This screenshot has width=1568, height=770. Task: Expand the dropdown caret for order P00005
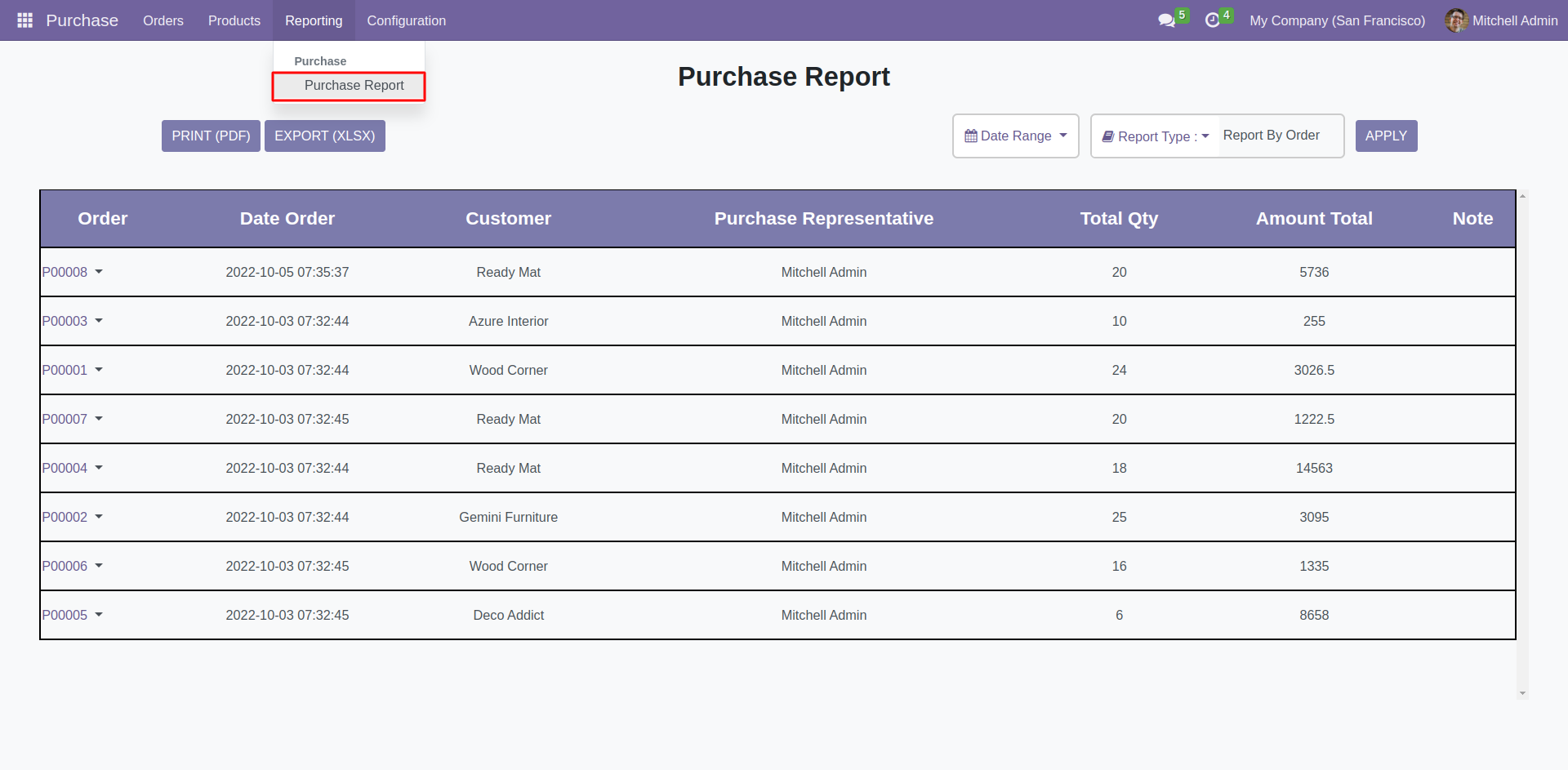pyautogui.click(x=99, y=615)
